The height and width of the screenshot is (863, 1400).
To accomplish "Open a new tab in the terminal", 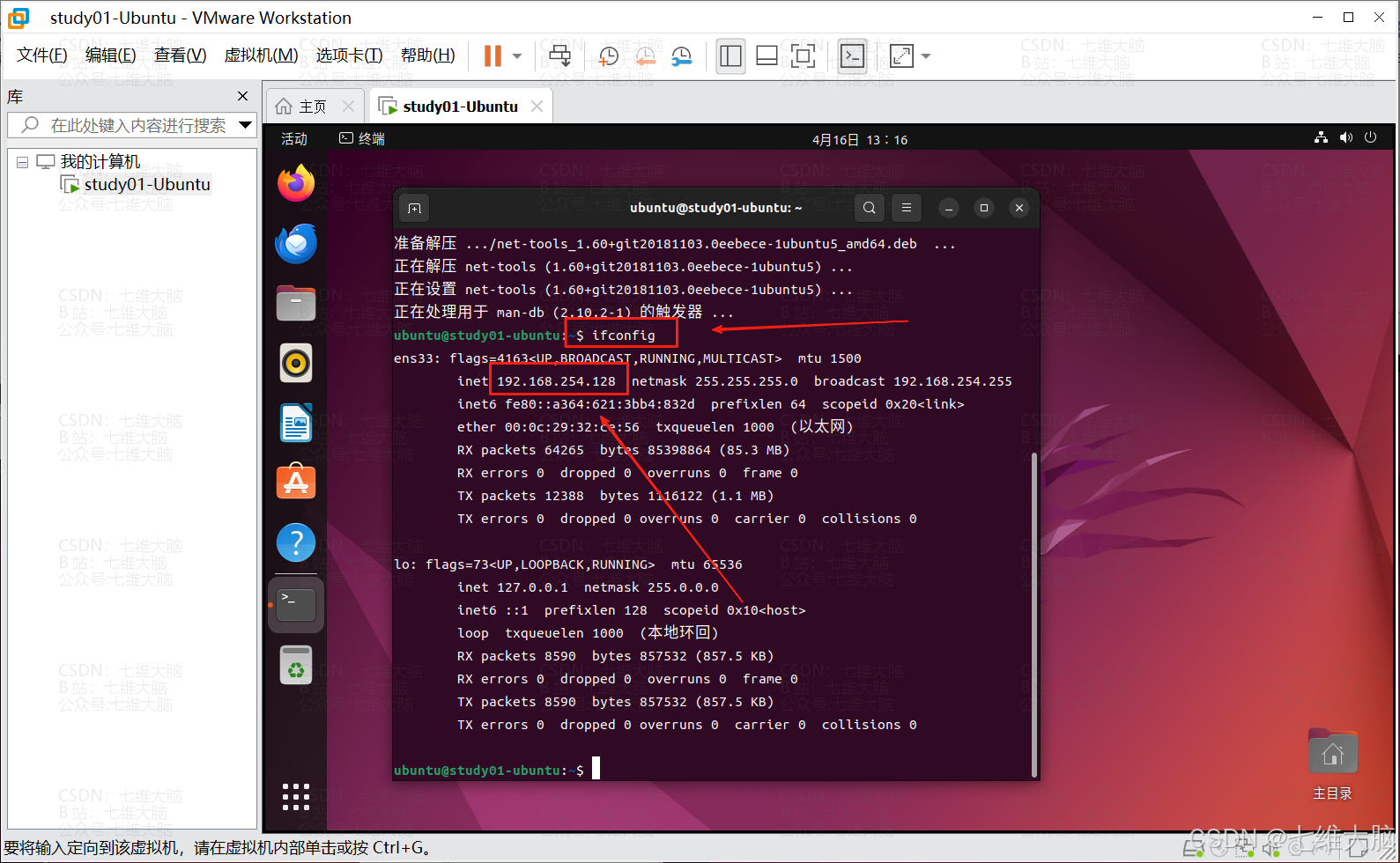I will [x=414, y=208].
